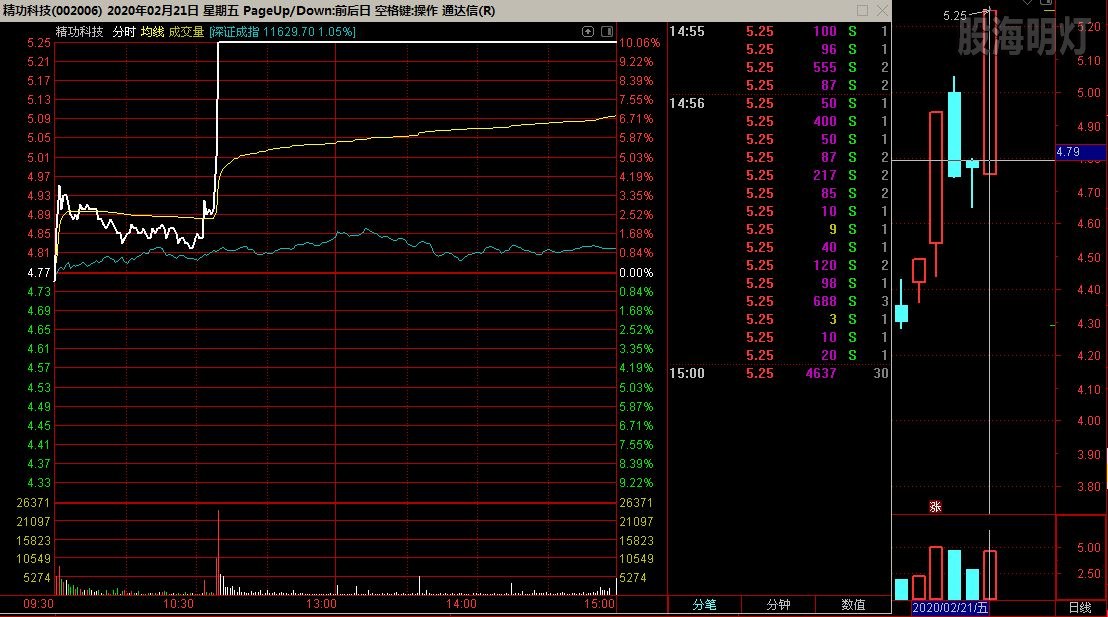Click the 0.00% baseline axis label
The width and height of the screenshot is (1108, 617).
pos(636,273)
